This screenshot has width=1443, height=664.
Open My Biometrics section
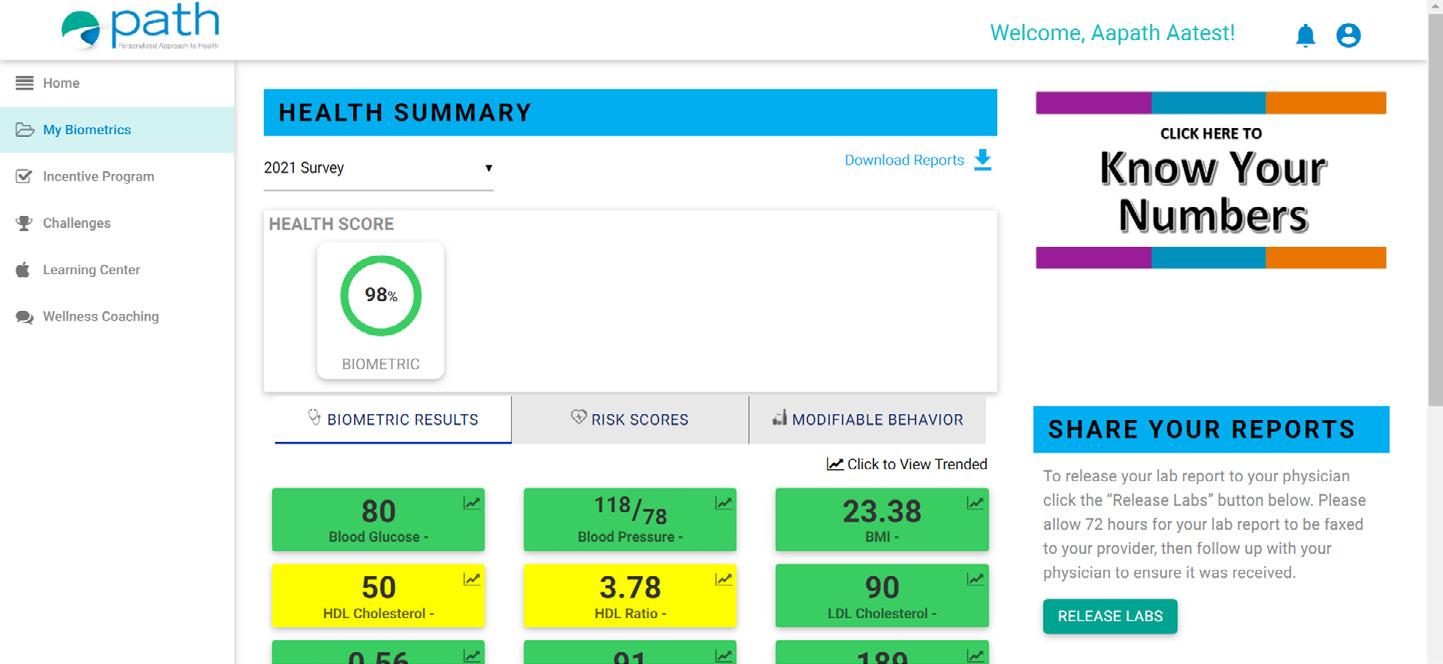tap(117, 130)
